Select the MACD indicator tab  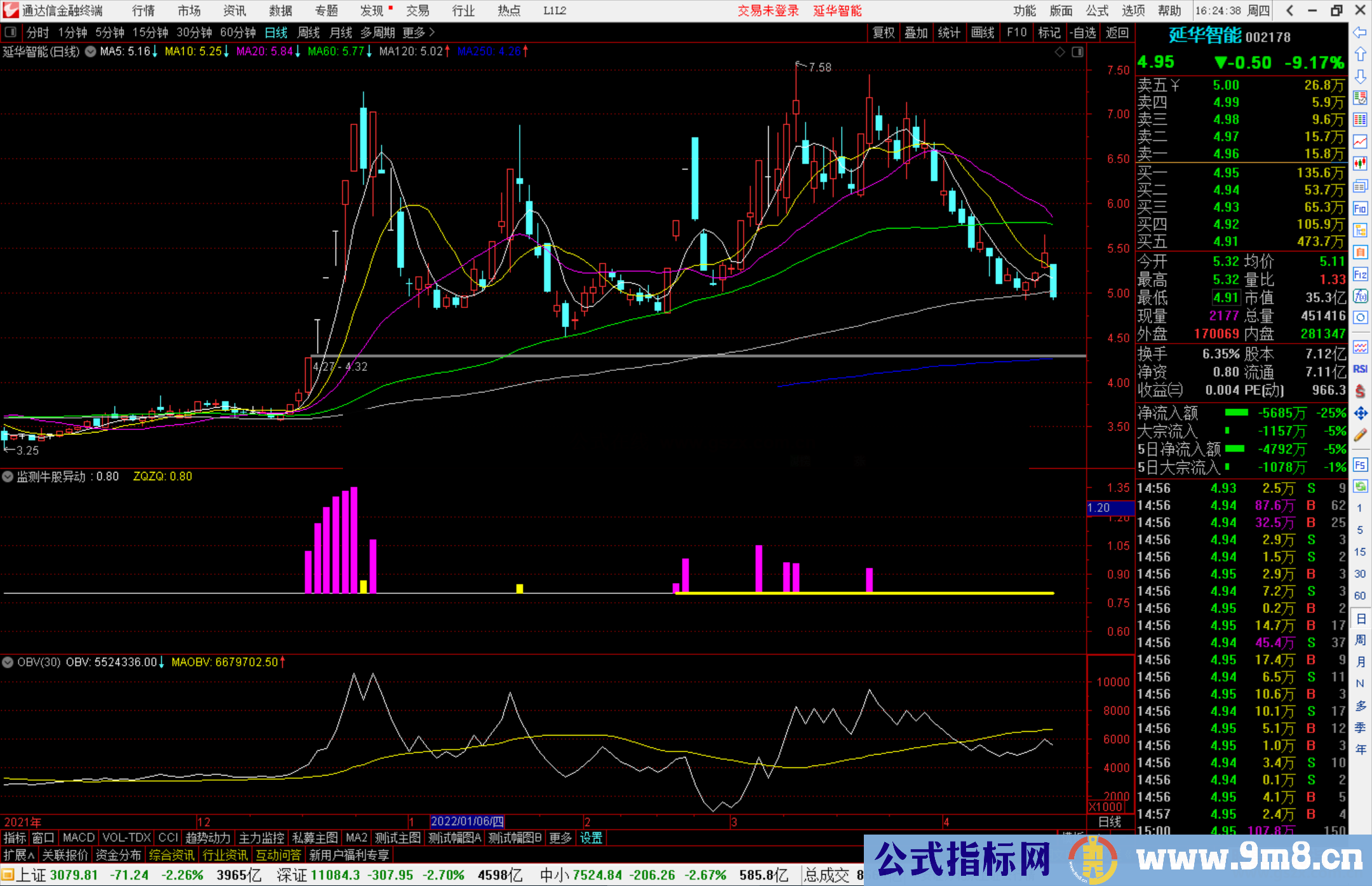78,838
